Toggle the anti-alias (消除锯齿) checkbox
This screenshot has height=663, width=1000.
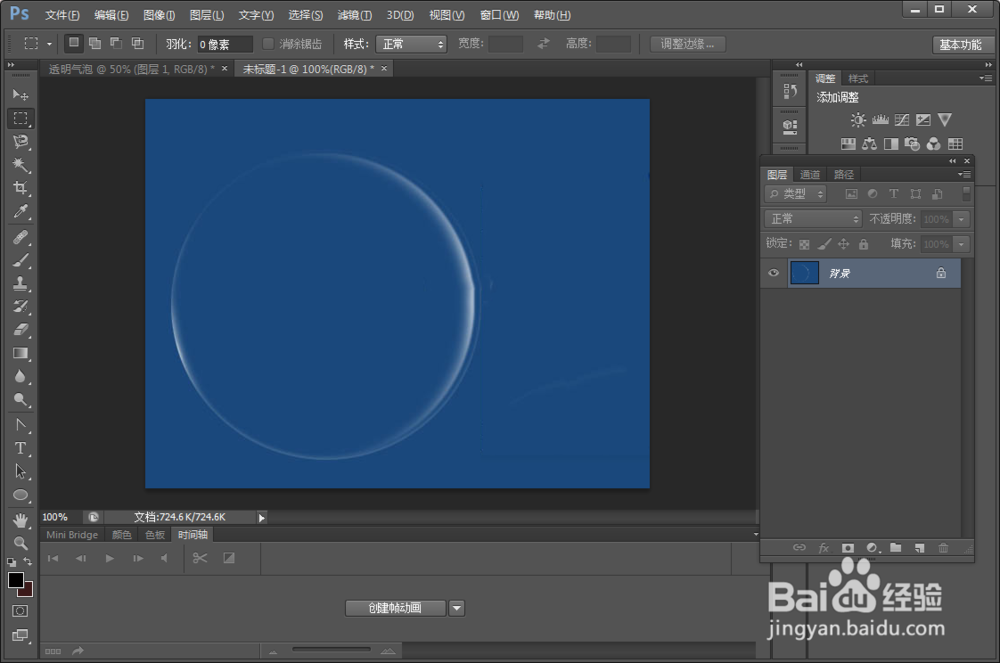[x=268, y=43]
